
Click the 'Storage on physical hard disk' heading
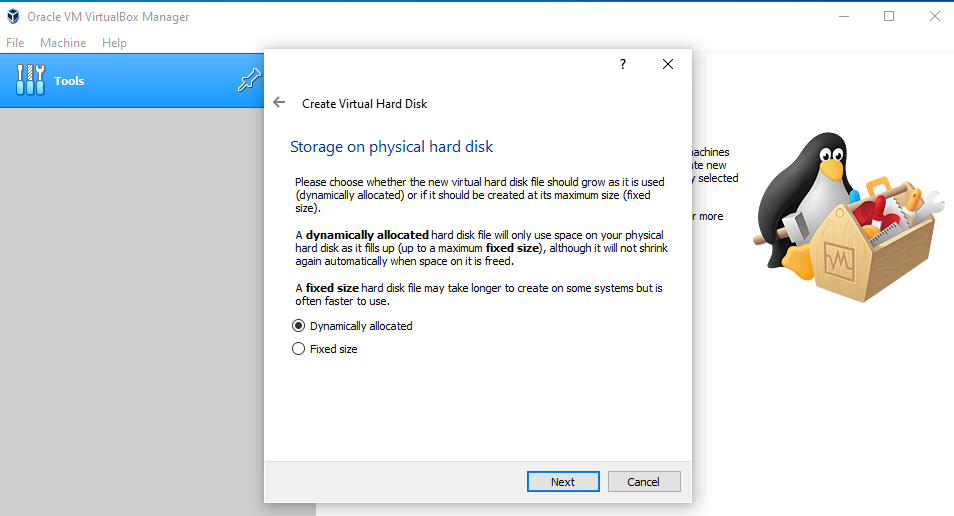[391, 147]
